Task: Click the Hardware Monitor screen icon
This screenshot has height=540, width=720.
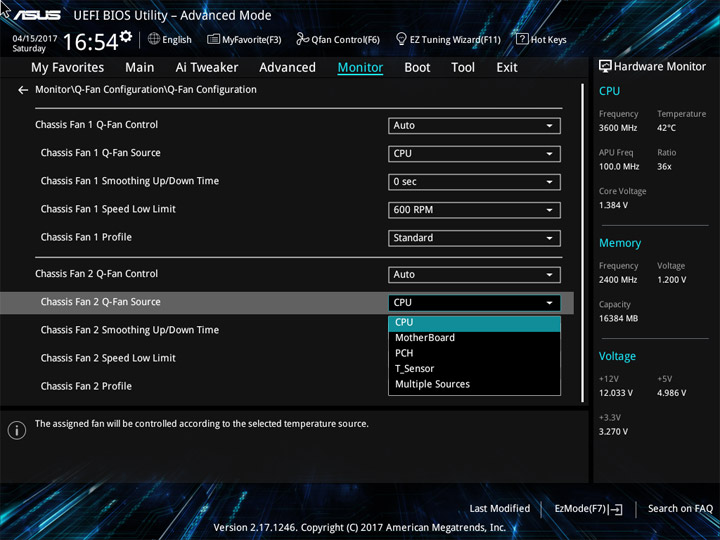Action: click(605, 67)
